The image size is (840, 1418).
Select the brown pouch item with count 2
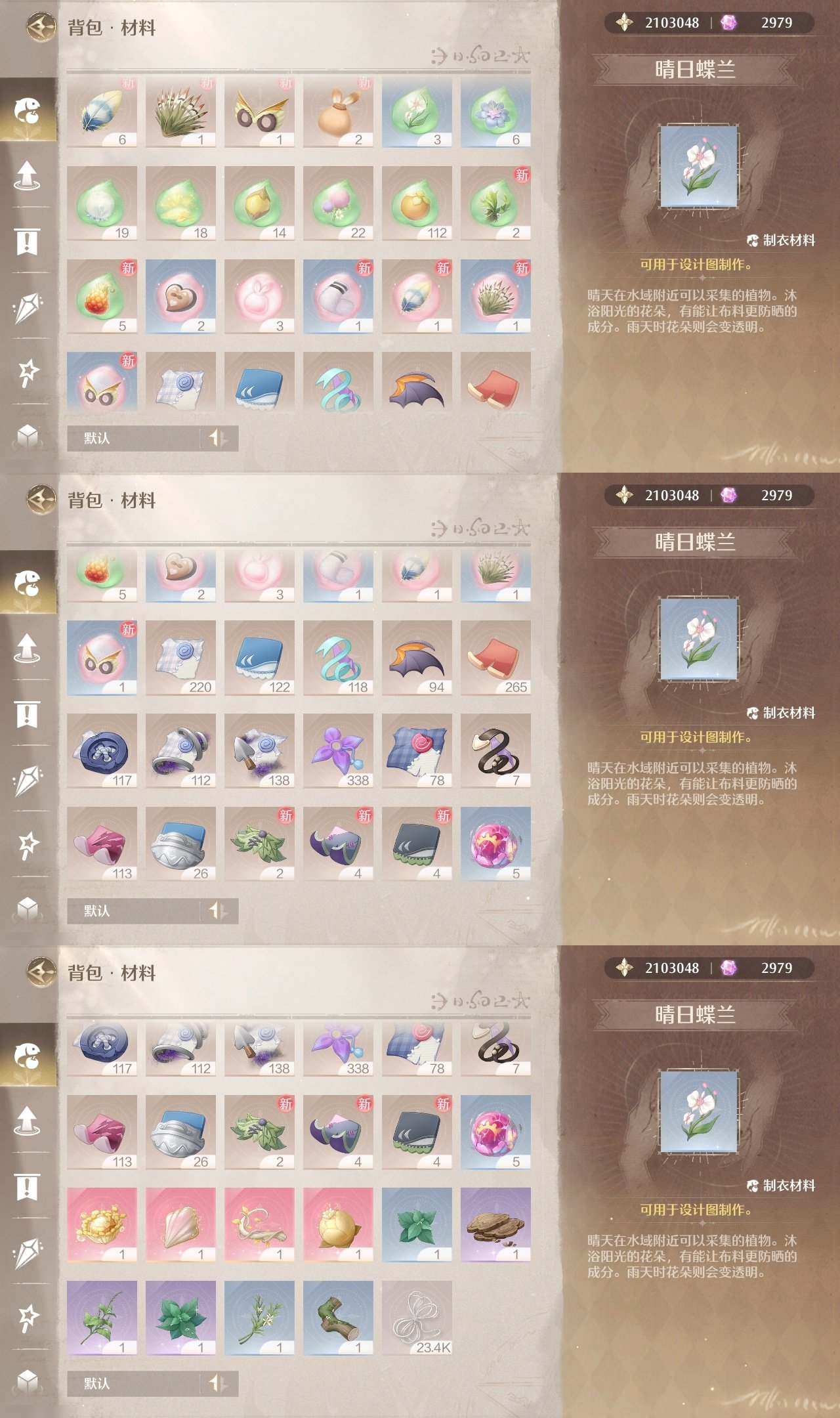338,111
